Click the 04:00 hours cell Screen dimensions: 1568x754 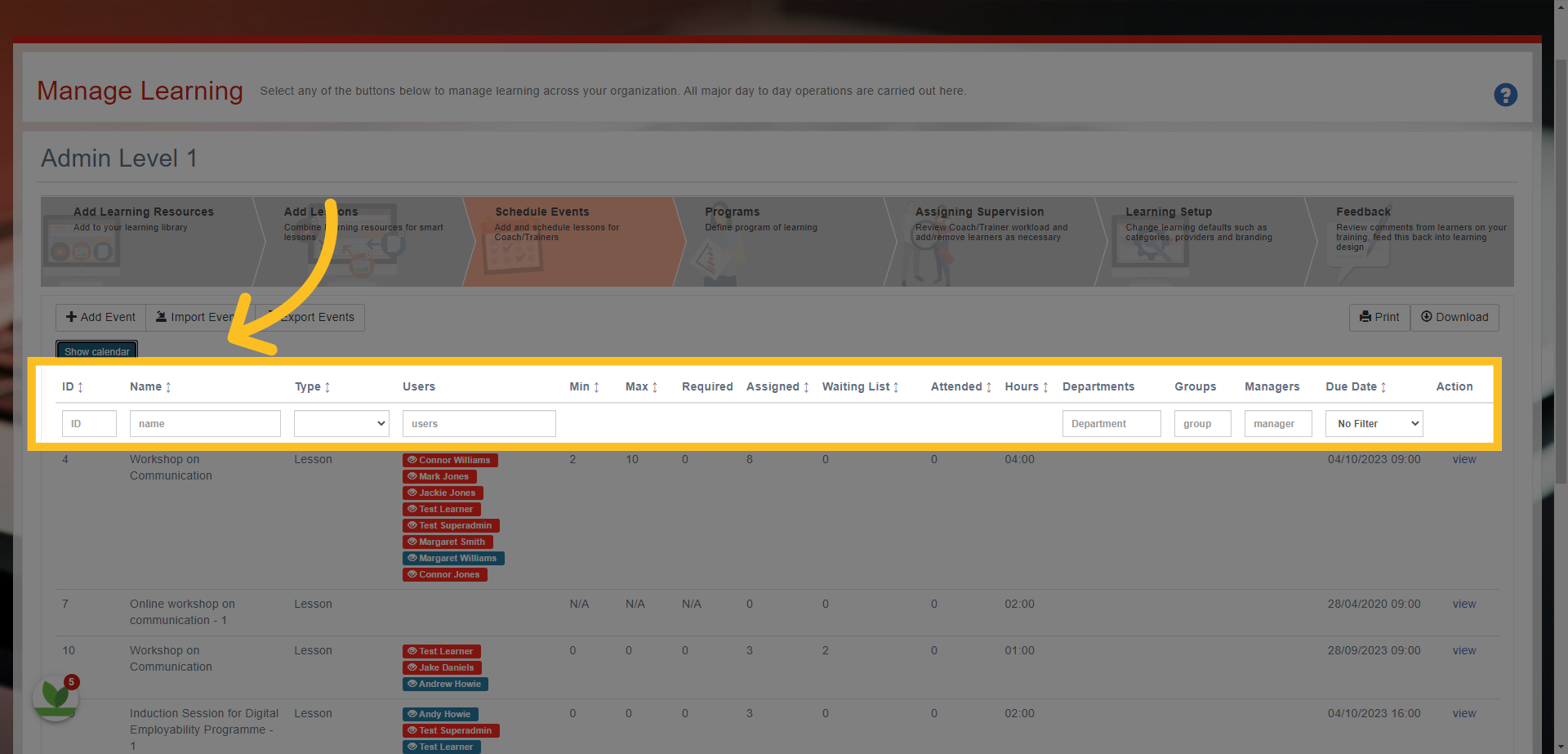(1019, 459)
